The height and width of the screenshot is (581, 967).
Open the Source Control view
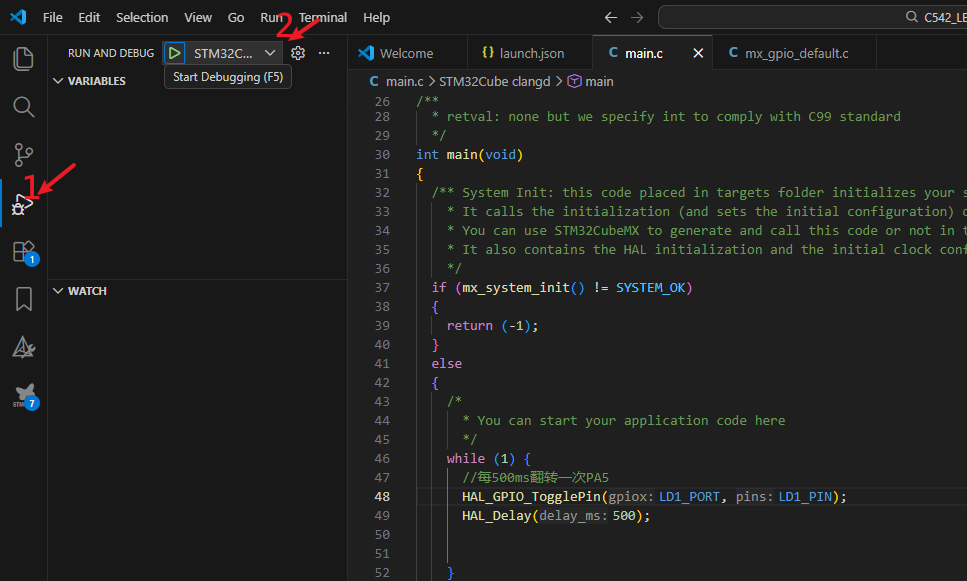tap(23, 155)
